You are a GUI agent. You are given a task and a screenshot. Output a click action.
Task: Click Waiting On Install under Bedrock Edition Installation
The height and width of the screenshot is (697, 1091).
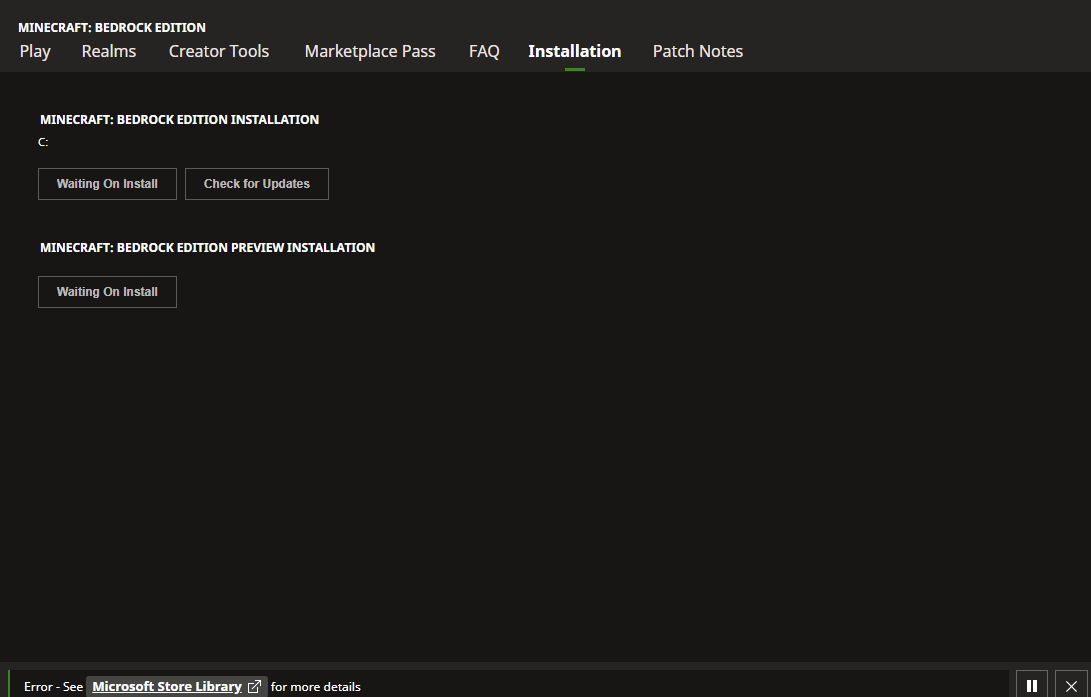107,184
